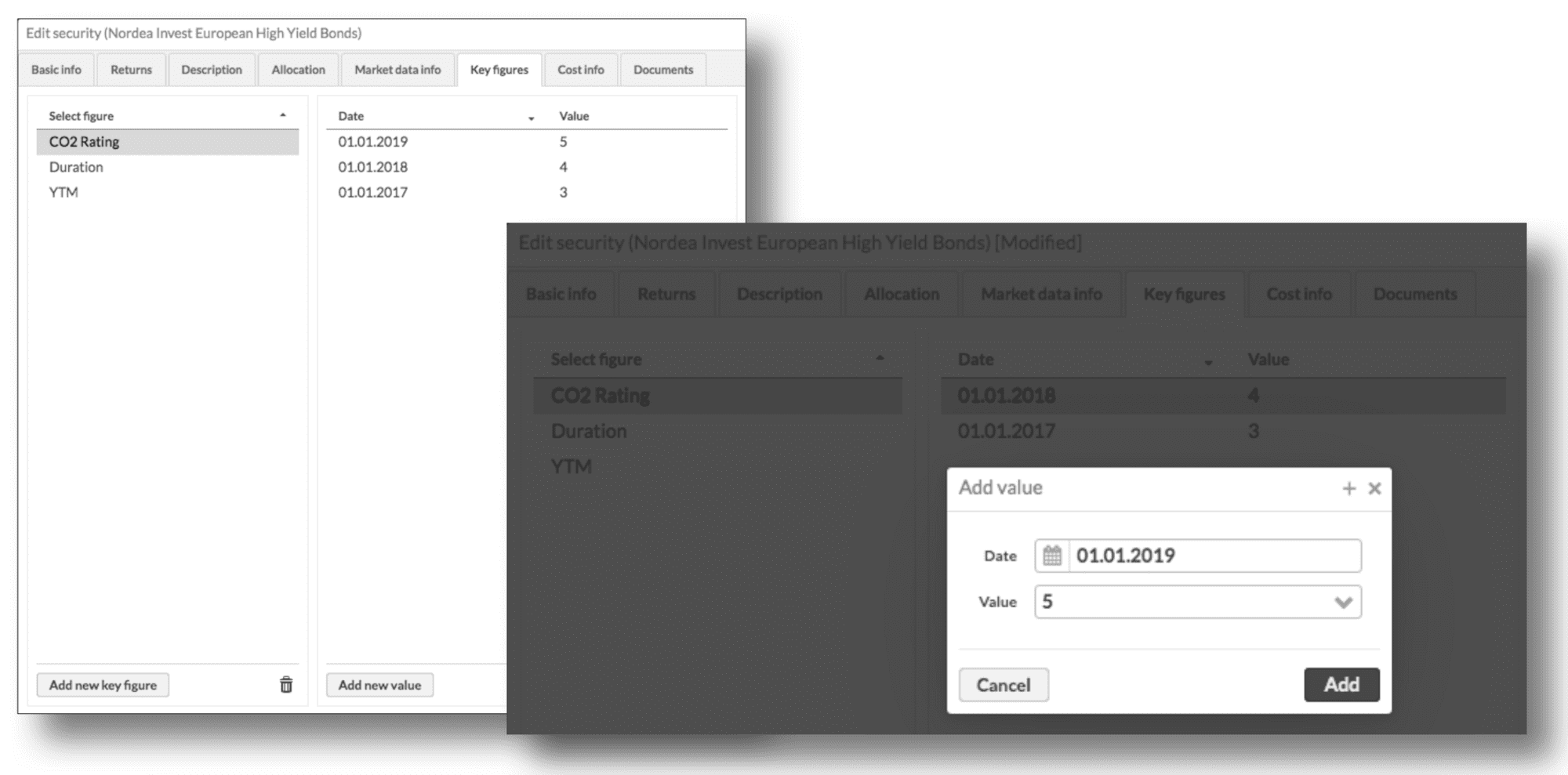Viewport: 1568px width, 775px height.
Task: Click Market data info tab in the dimmed window
Action: click(1041, 294)
